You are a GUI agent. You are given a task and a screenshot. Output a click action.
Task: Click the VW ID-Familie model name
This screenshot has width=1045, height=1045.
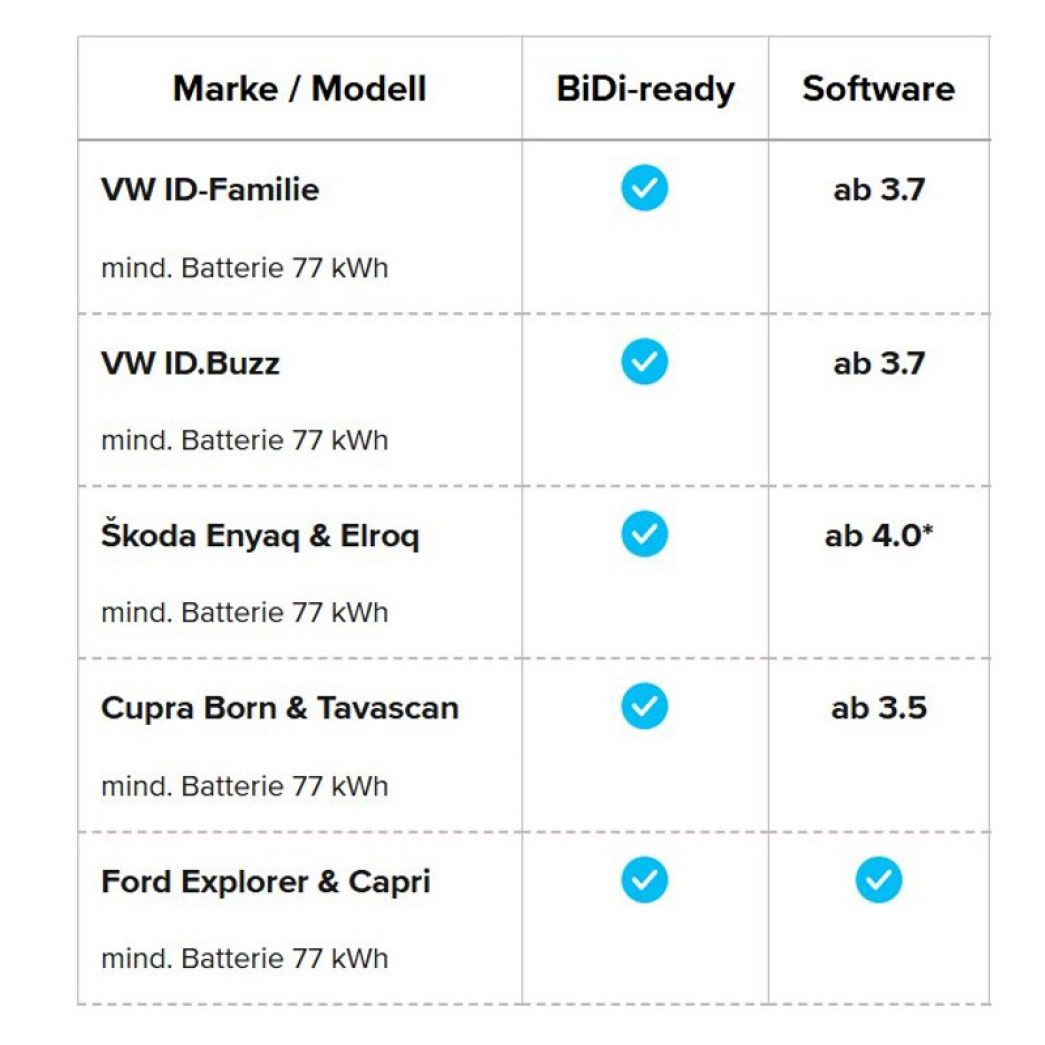(210, 189)
